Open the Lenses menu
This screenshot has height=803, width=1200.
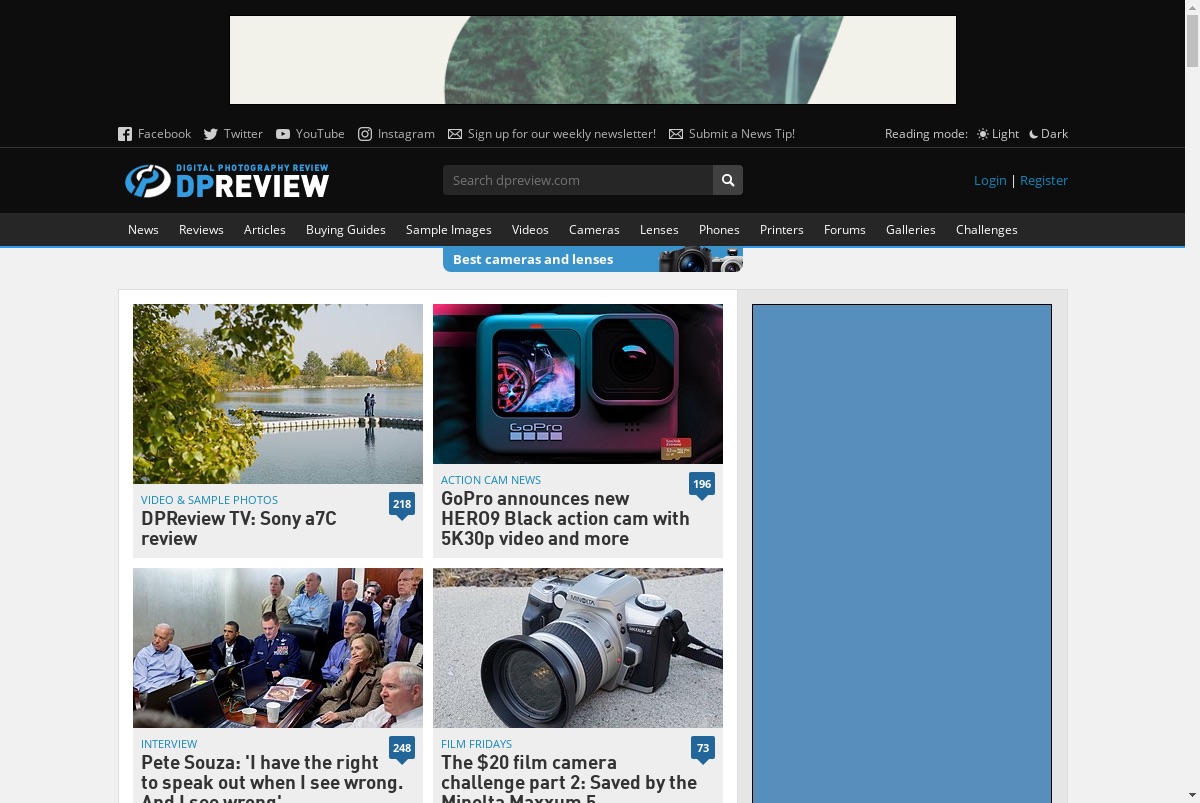(659, 230)
